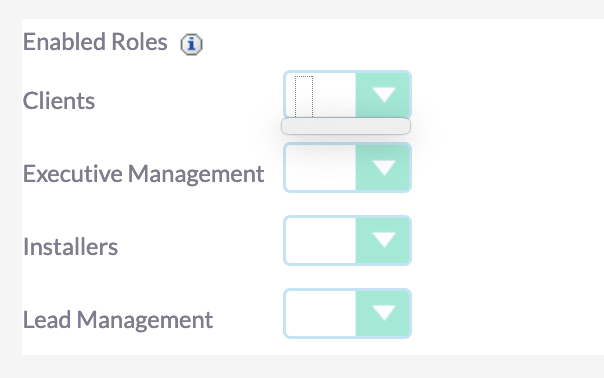Click the white triangle in Lead Management dropdown

tap(384, 312)
